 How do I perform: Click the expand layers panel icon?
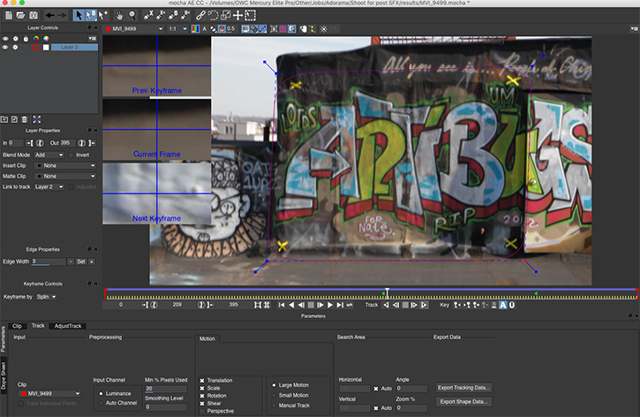pos(37,120)
